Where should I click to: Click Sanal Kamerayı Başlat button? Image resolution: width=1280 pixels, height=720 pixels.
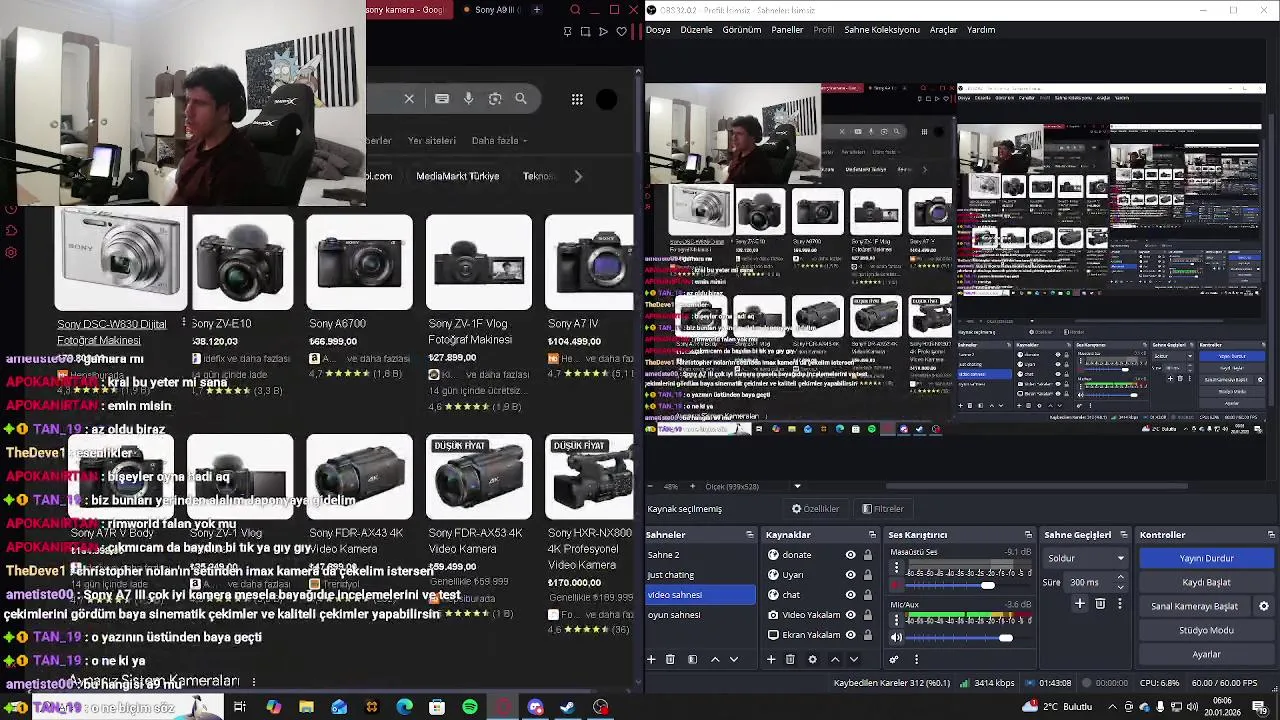pyautogui.click(x=1194, y=606)
